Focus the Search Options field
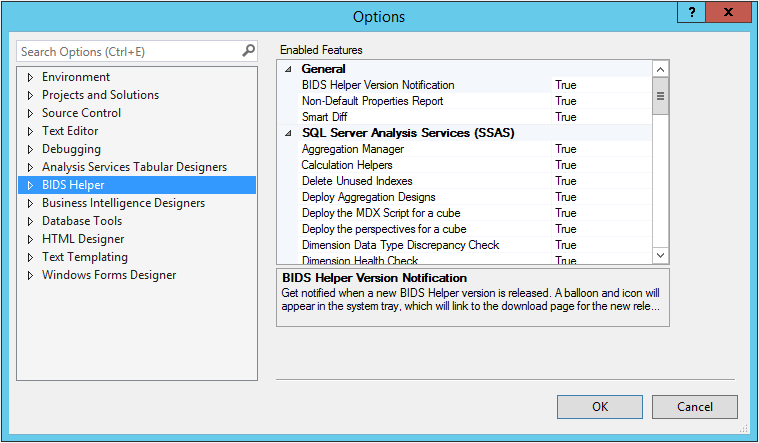The width and height of the screenshot is (759, 443). click(x=137, y=51)
